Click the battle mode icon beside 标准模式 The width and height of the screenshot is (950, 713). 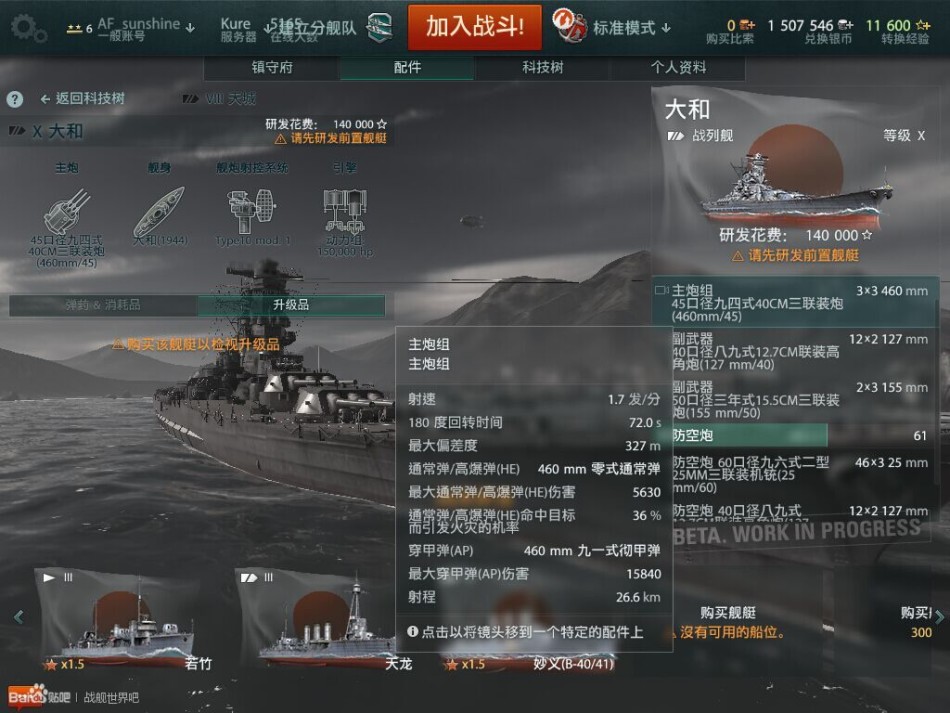570,25
